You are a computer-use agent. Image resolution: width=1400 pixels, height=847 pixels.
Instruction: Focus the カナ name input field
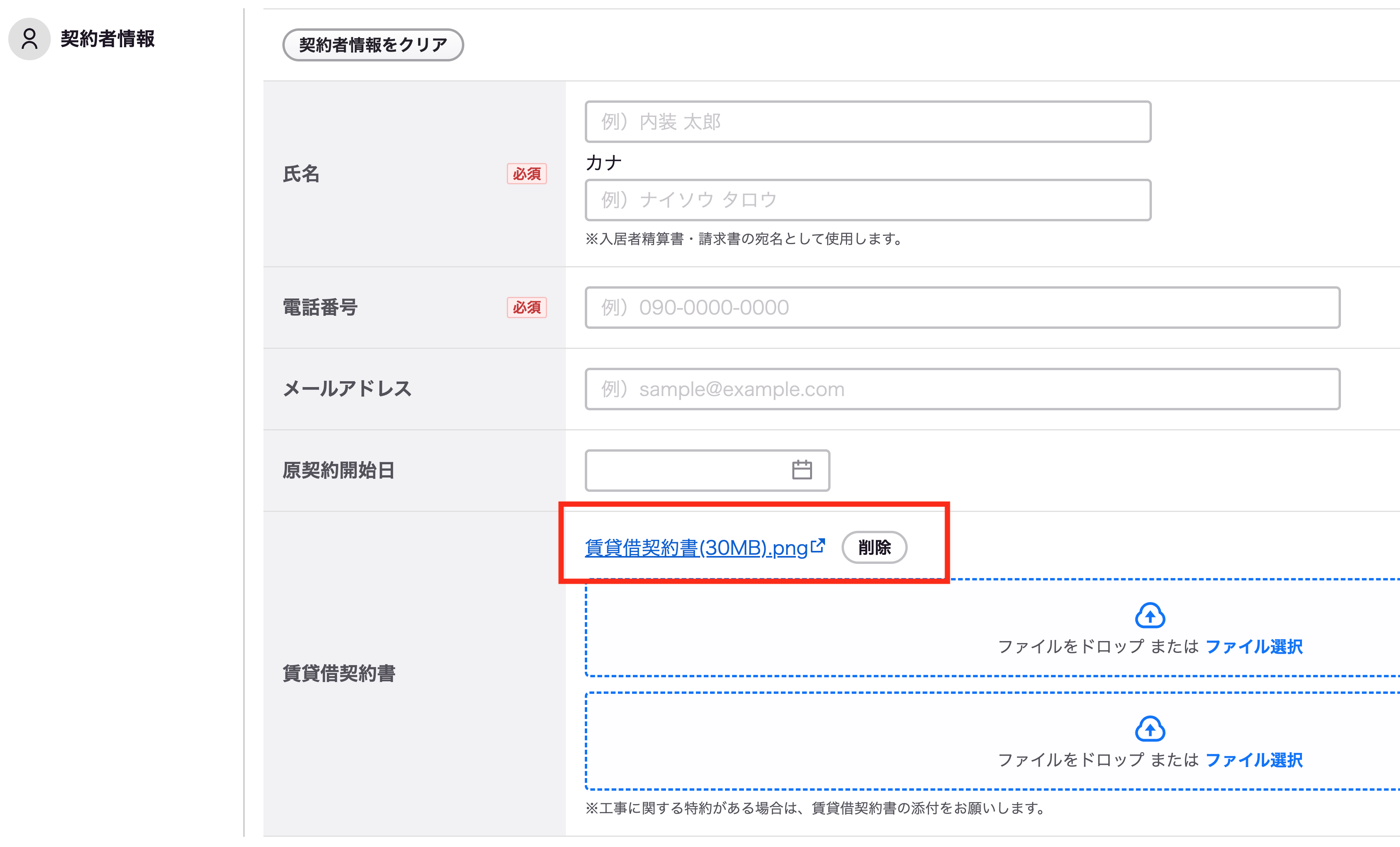tap(868, 200)
